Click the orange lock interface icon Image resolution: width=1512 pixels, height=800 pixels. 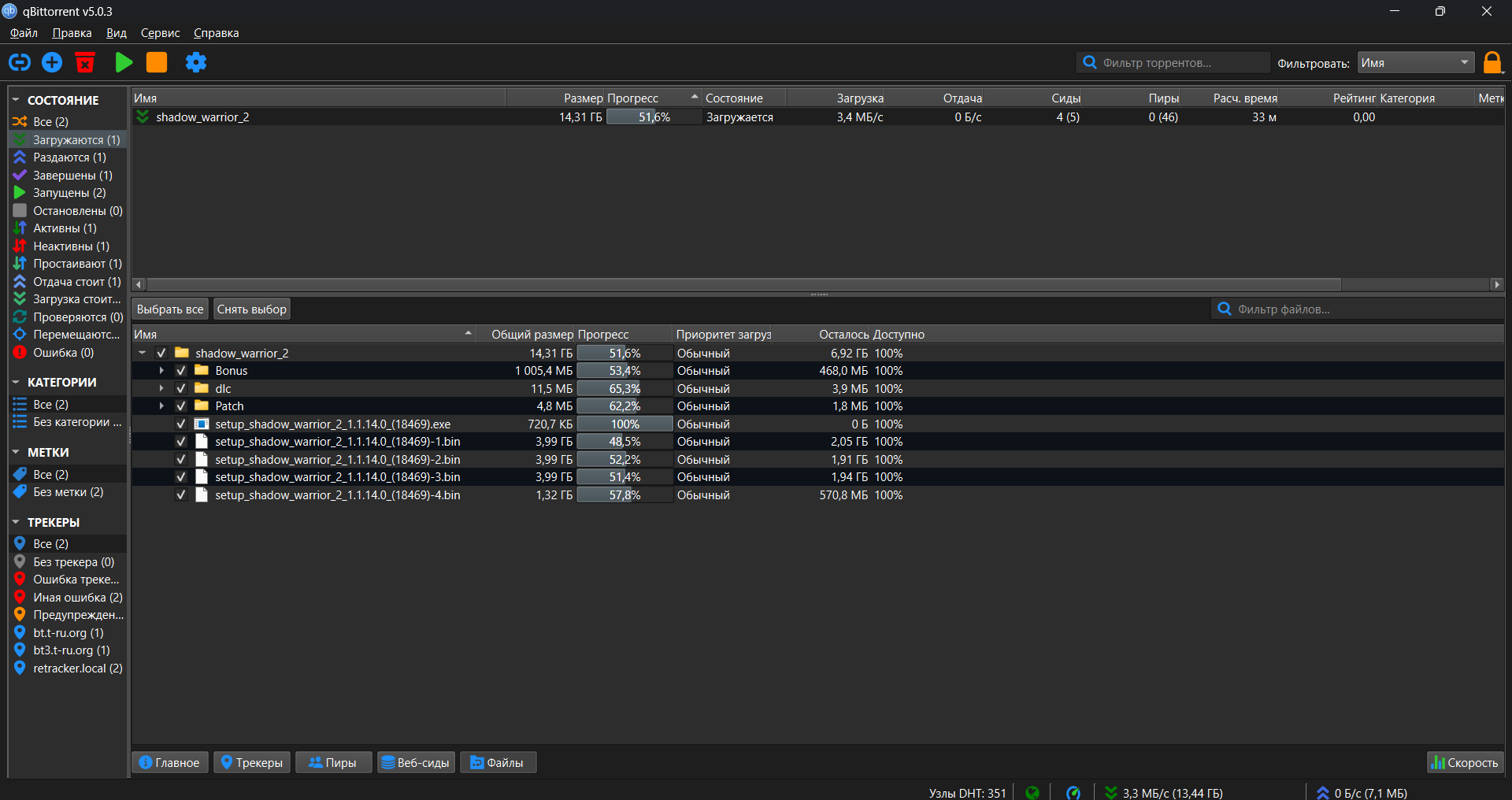[1492, 62]
